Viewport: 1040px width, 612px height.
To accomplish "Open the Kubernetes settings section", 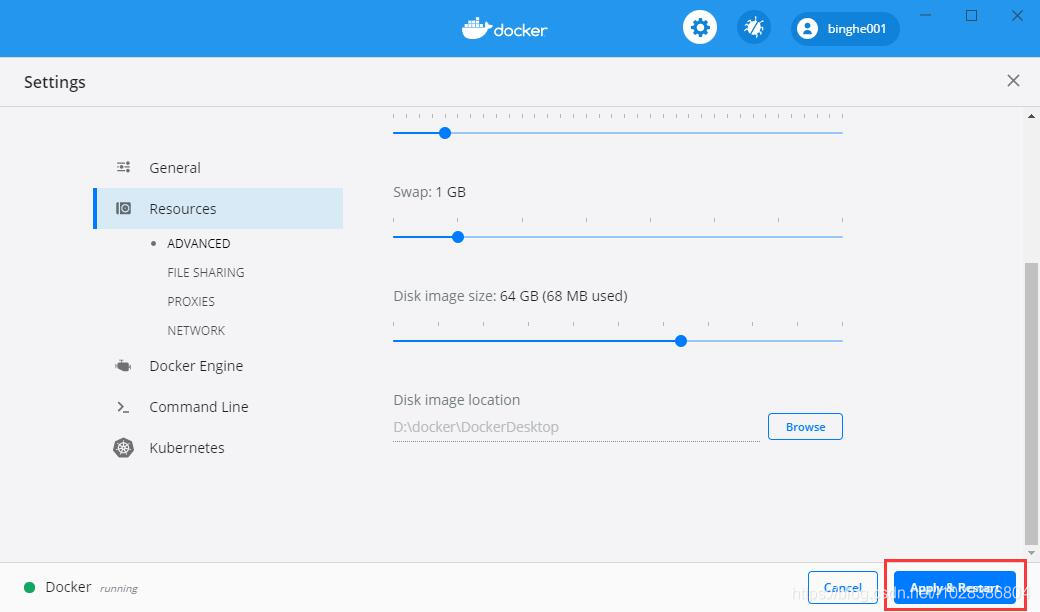I will point(186,448).
